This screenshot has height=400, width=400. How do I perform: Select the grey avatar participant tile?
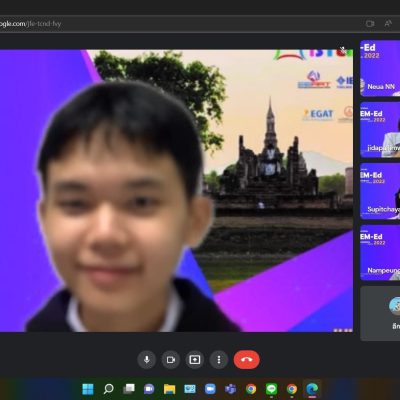coord(380,313)
